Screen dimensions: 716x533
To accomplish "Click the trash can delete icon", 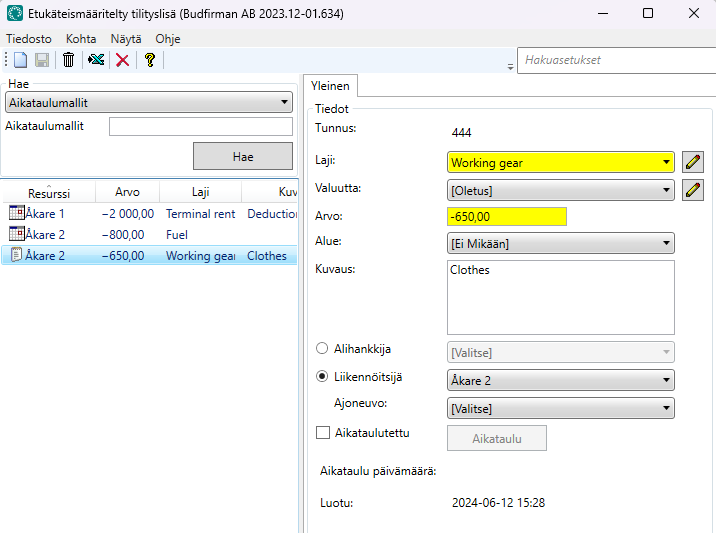I will (x=68, y=60).
